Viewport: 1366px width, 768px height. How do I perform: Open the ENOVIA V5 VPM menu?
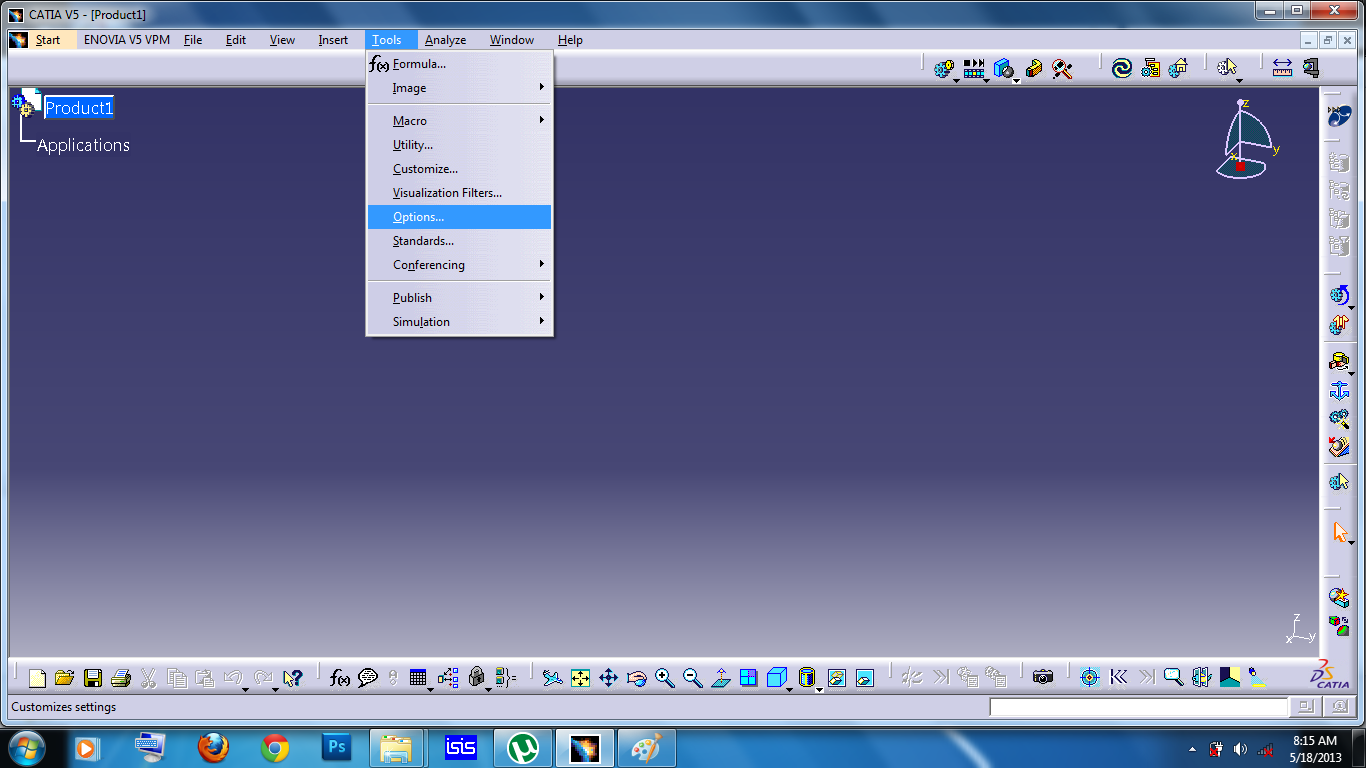point(127,40)
